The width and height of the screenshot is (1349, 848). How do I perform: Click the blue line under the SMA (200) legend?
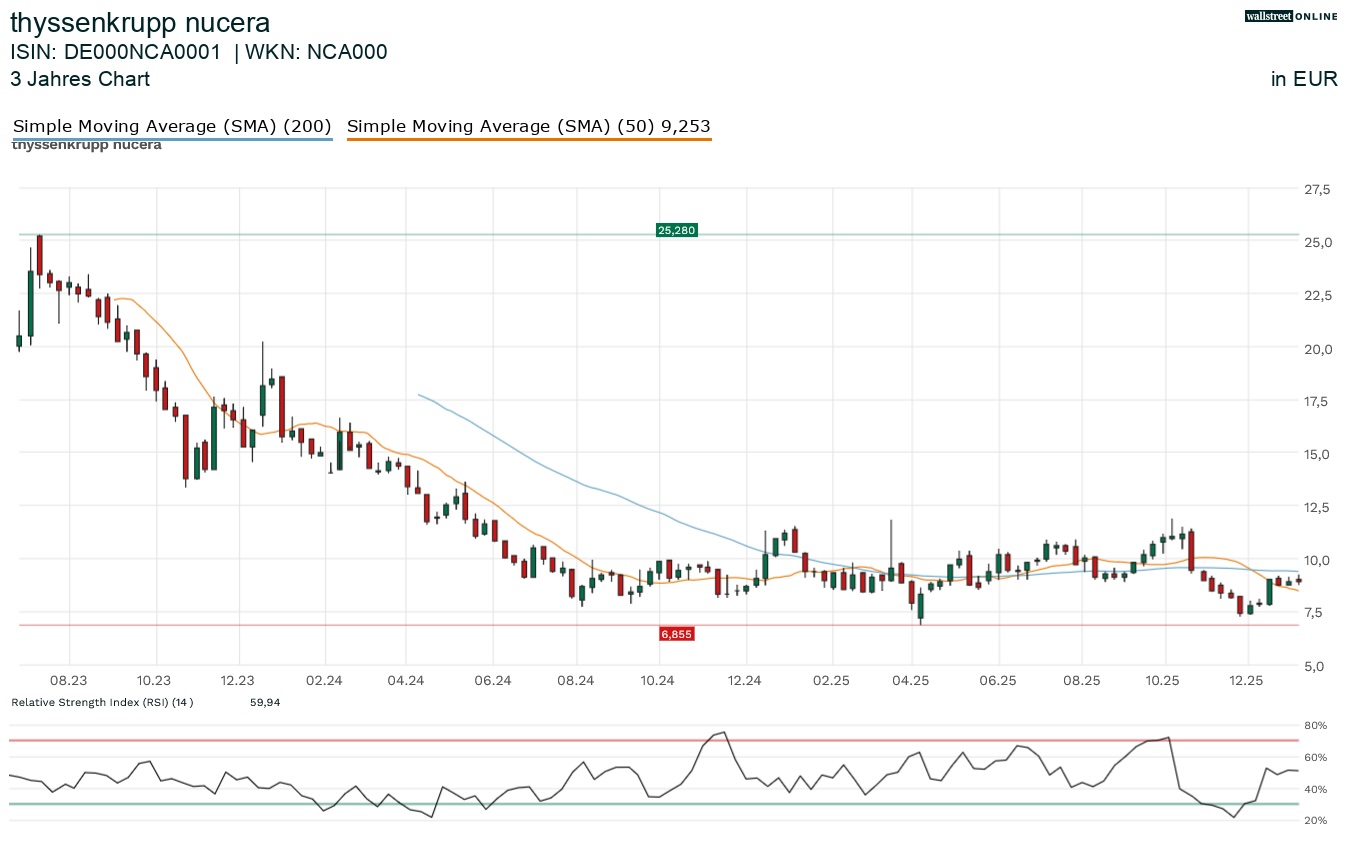pos(171,140)
